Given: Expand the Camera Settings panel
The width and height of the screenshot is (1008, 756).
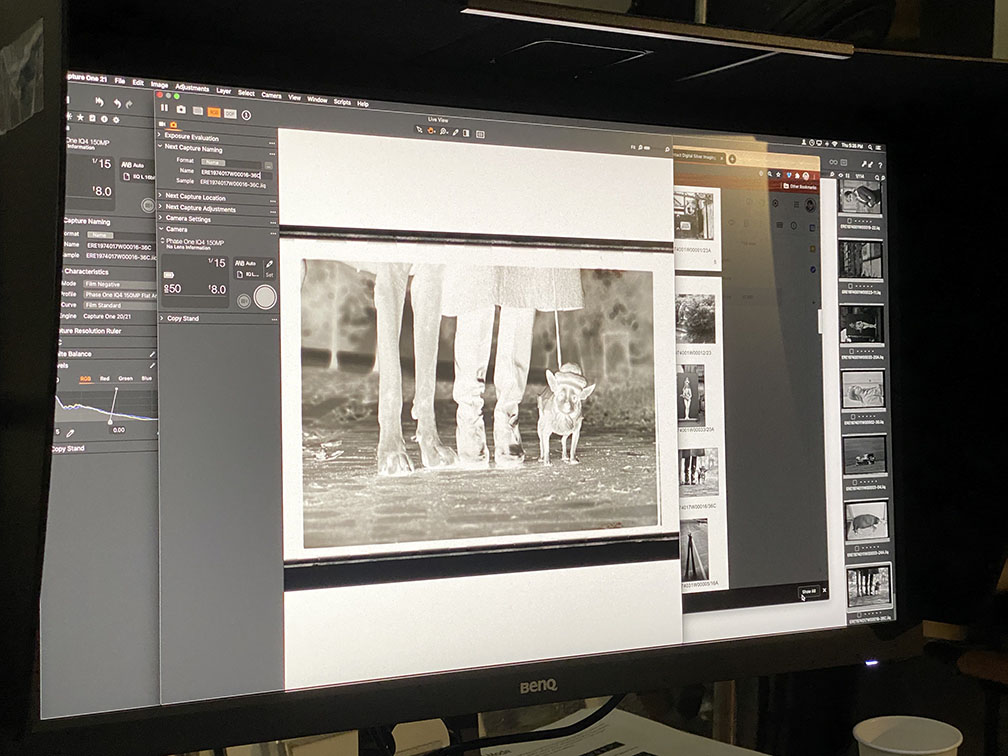Looking at the screenshot, I should (x=161, y=217).
